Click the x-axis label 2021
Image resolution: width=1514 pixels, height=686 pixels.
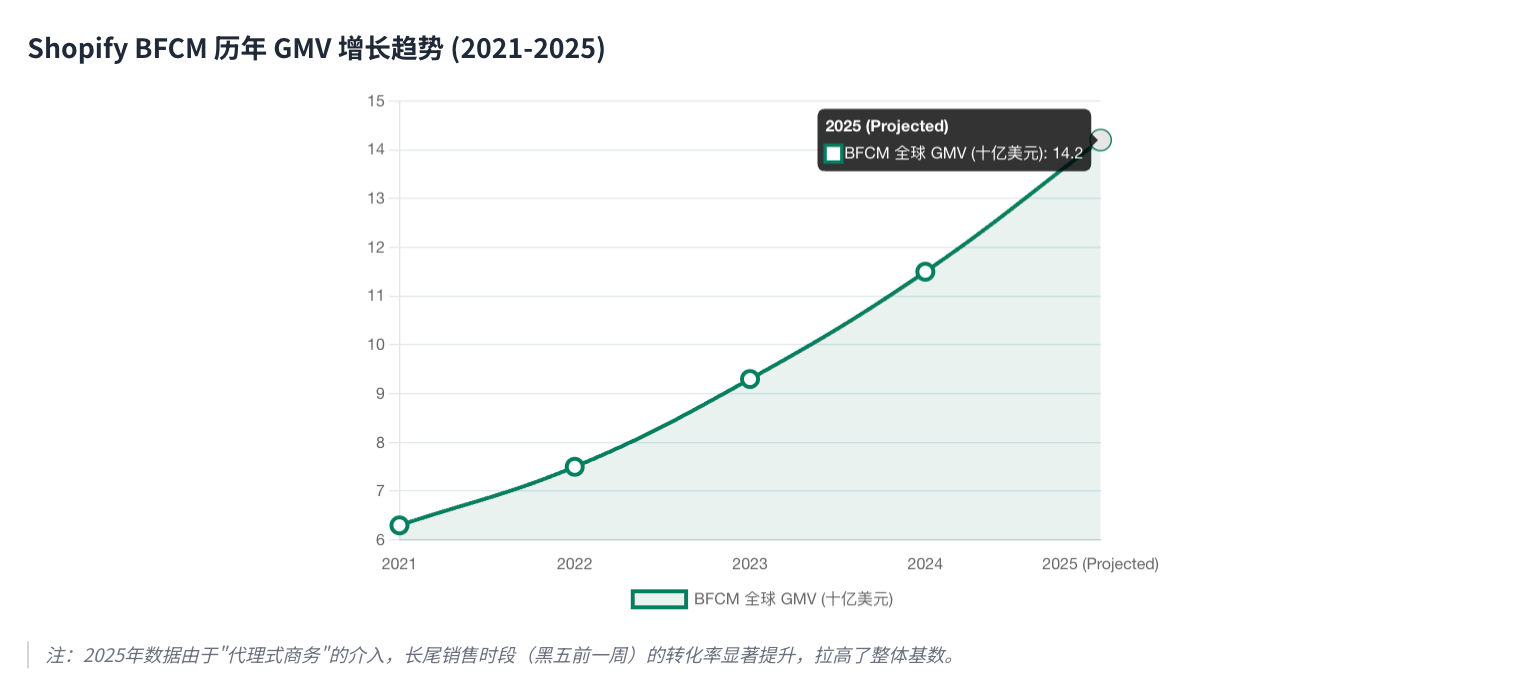(398, 564)
